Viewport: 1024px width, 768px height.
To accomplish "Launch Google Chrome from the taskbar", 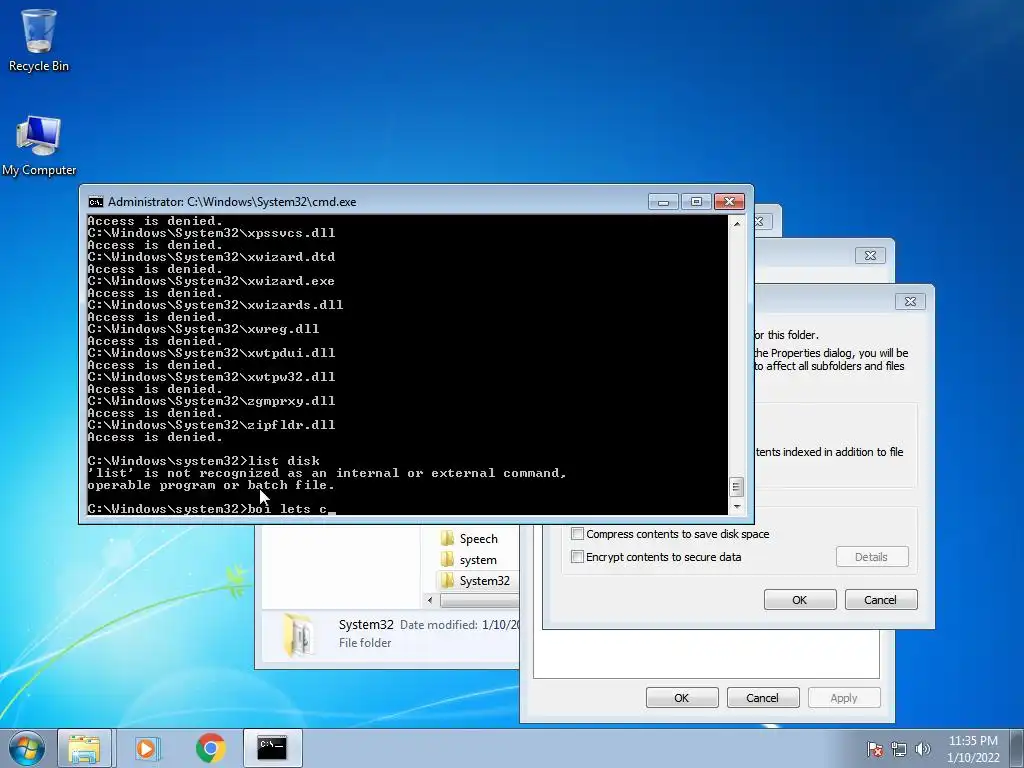I will point(210,748).
